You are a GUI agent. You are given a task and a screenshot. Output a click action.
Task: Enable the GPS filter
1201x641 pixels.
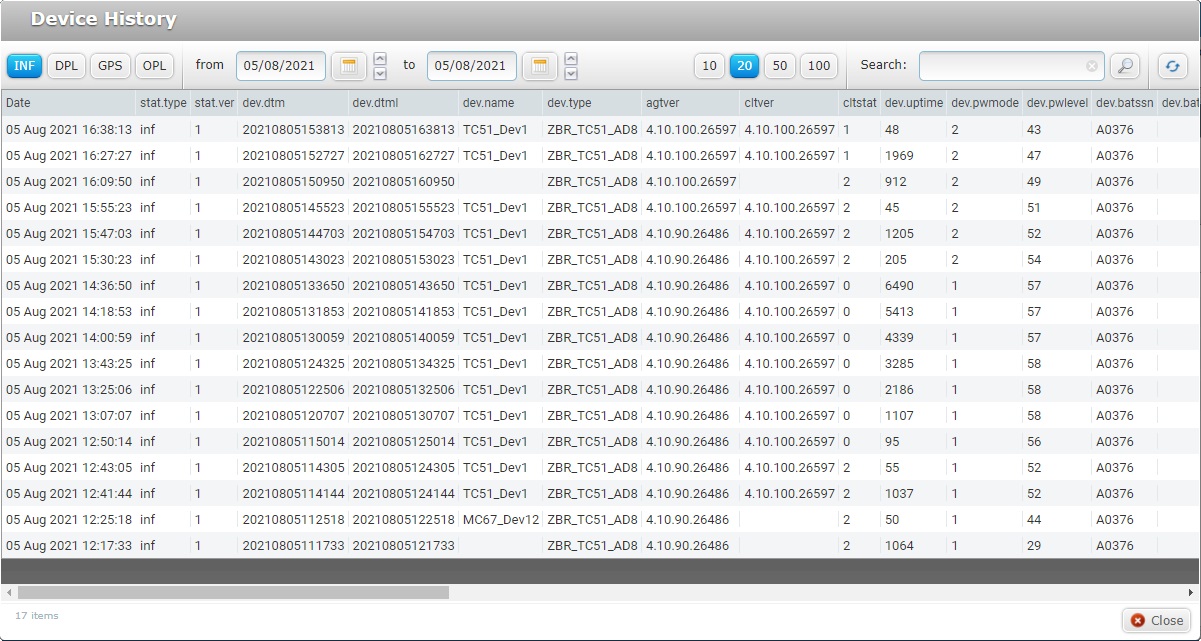pos(110,66)
